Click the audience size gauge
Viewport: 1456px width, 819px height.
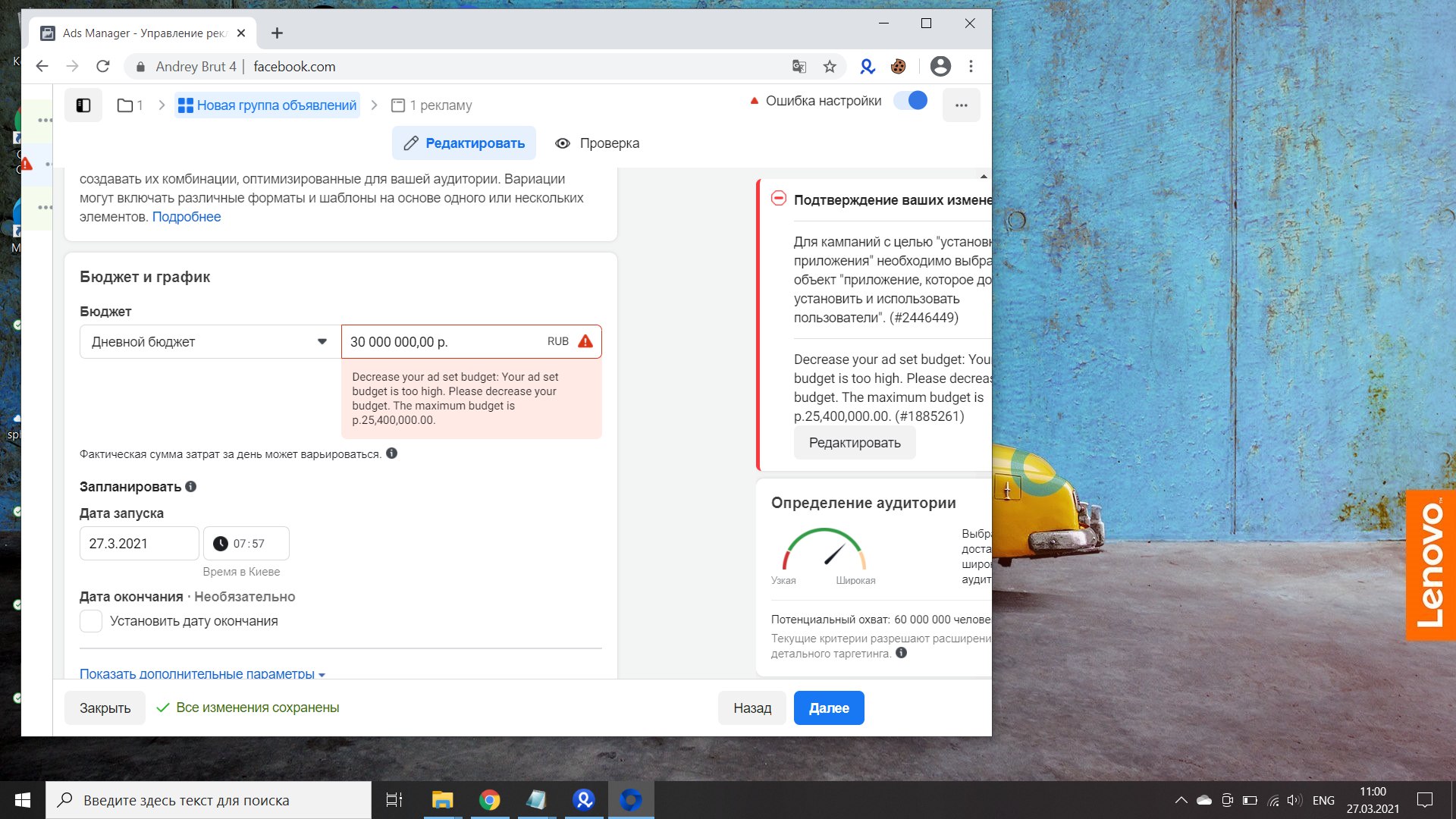tap(824, 548)
